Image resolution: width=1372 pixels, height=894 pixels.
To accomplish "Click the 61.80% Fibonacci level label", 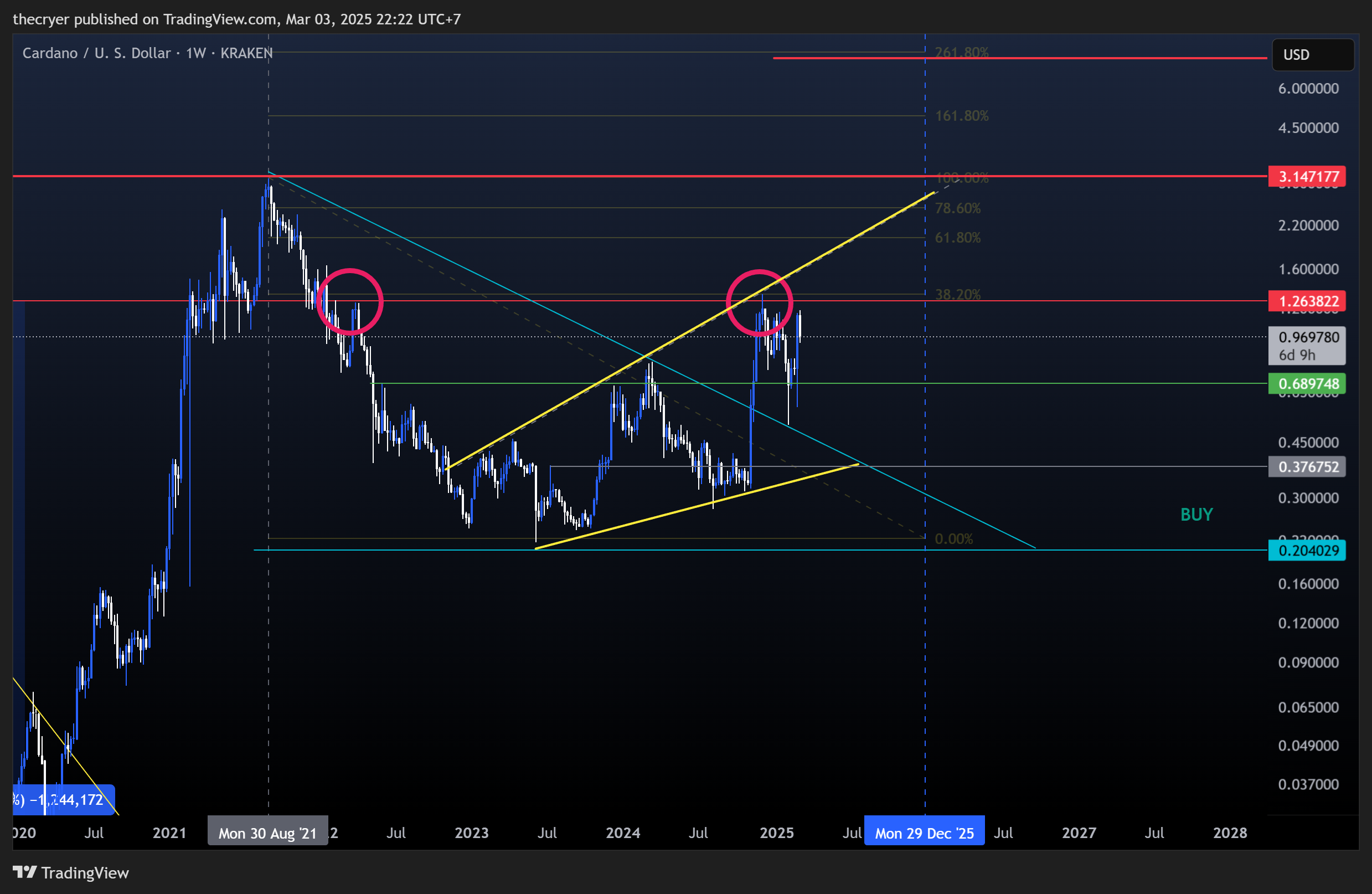I will coord(957,238).
